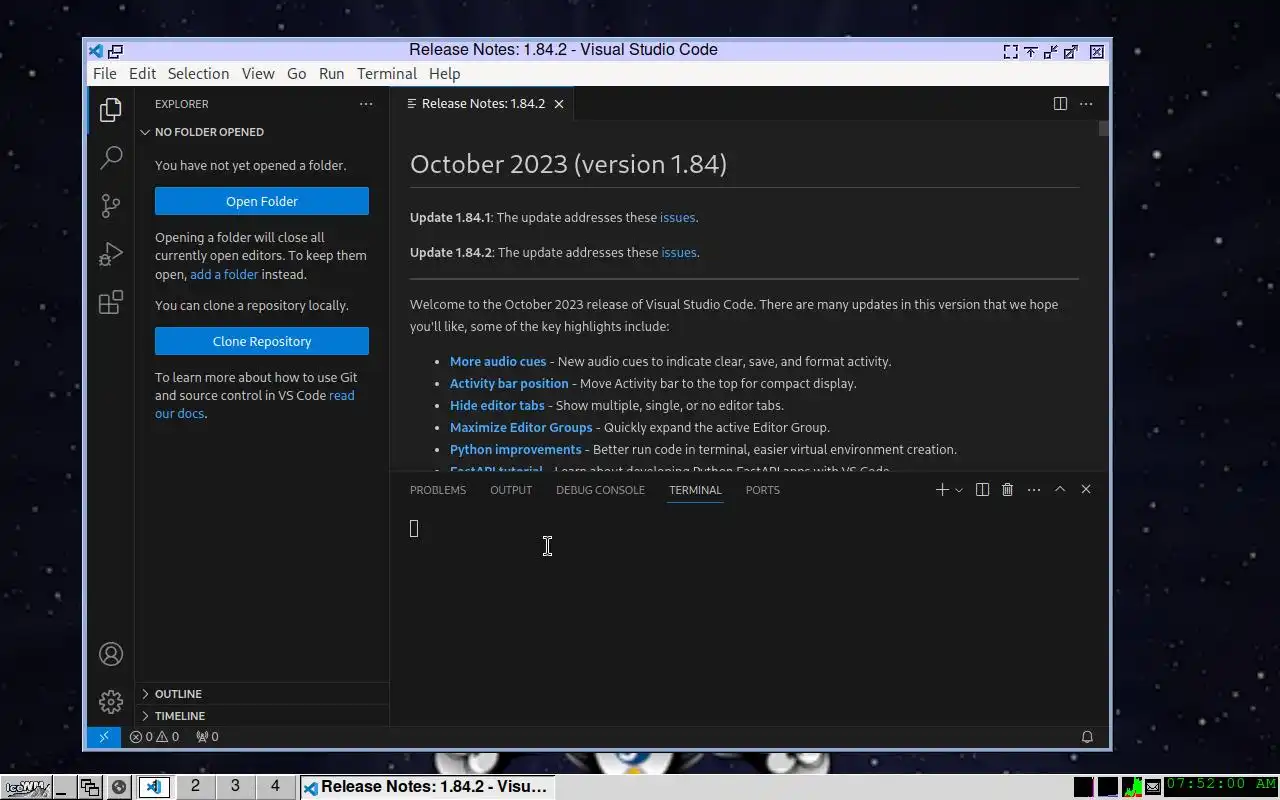Click the forwarded ports indicator in status bar
This screenshot has height=800, width=1280.
point(207,737)
